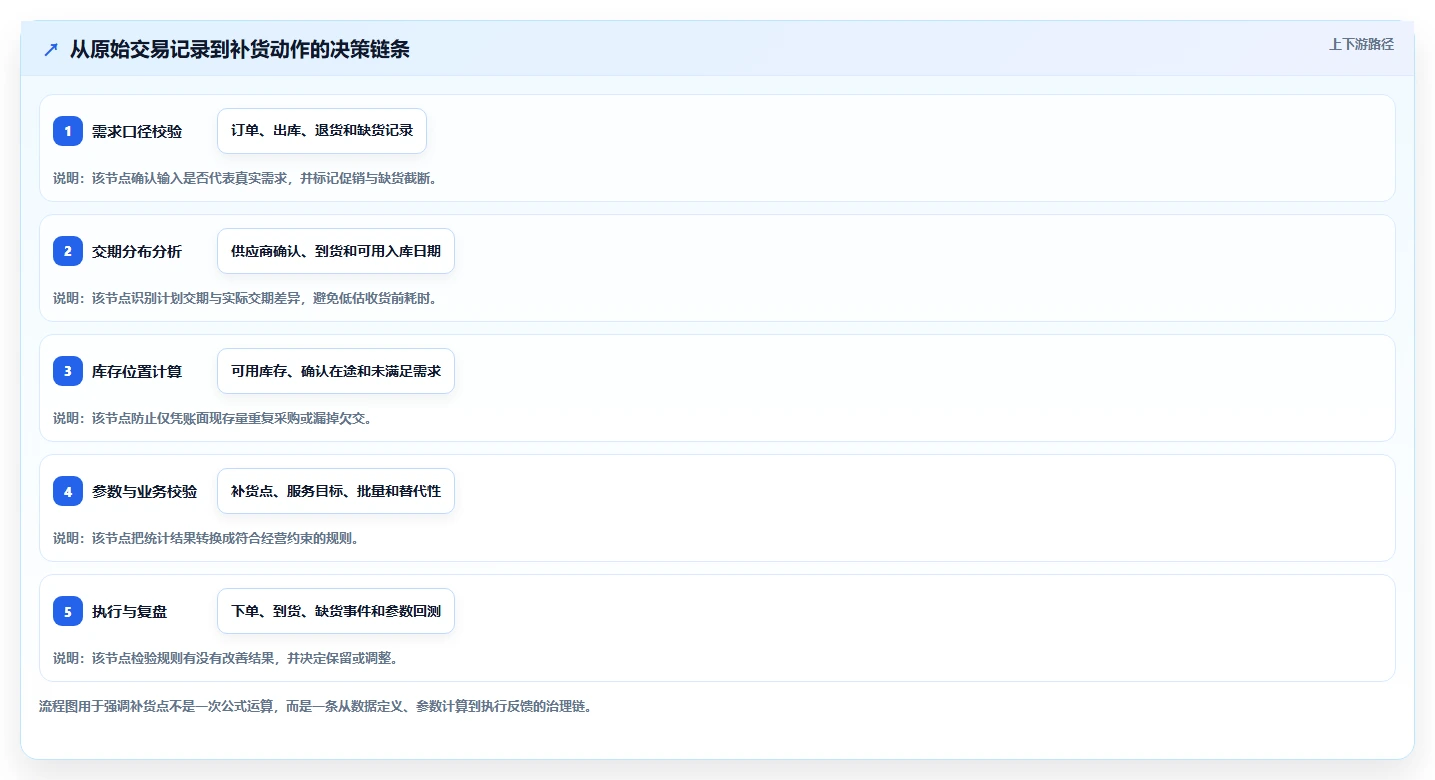Viewport: 1435px width, 780px height.
Task: Click the step 2 number badge
Action: click(x=68, y=251)
